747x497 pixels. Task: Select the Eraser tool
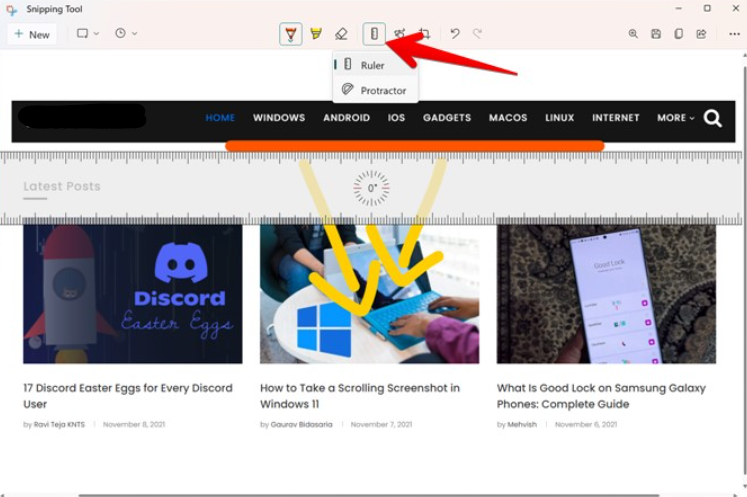[341, 34]
